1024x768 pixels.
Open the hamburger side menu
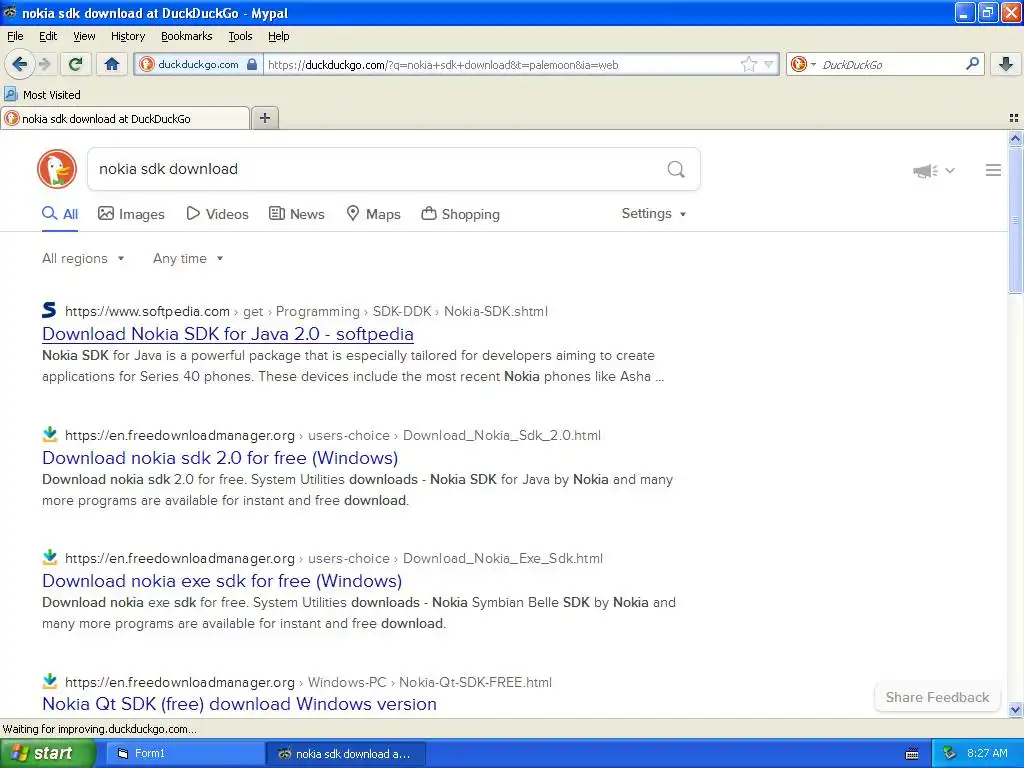pyautogui.click(x=993, y=170)
